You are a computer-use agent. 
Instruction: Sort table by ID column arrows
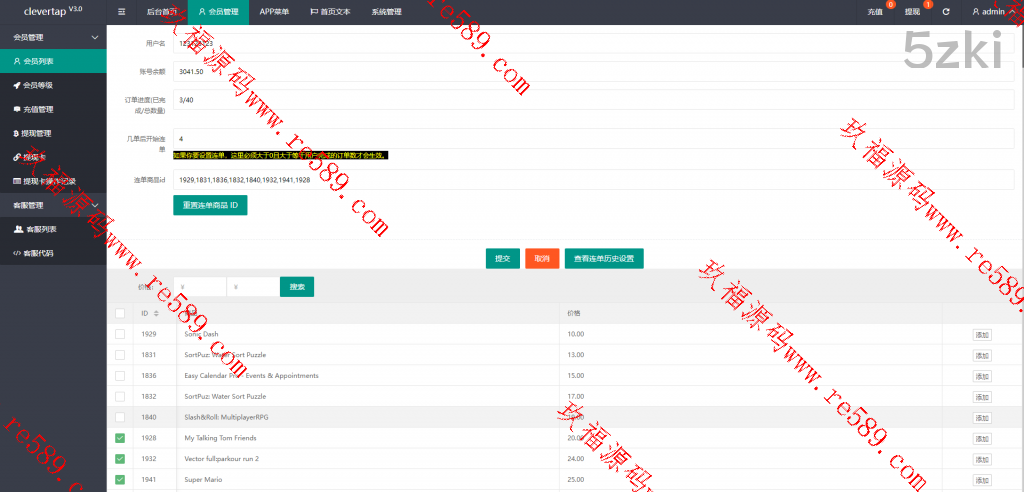point(156,313)
